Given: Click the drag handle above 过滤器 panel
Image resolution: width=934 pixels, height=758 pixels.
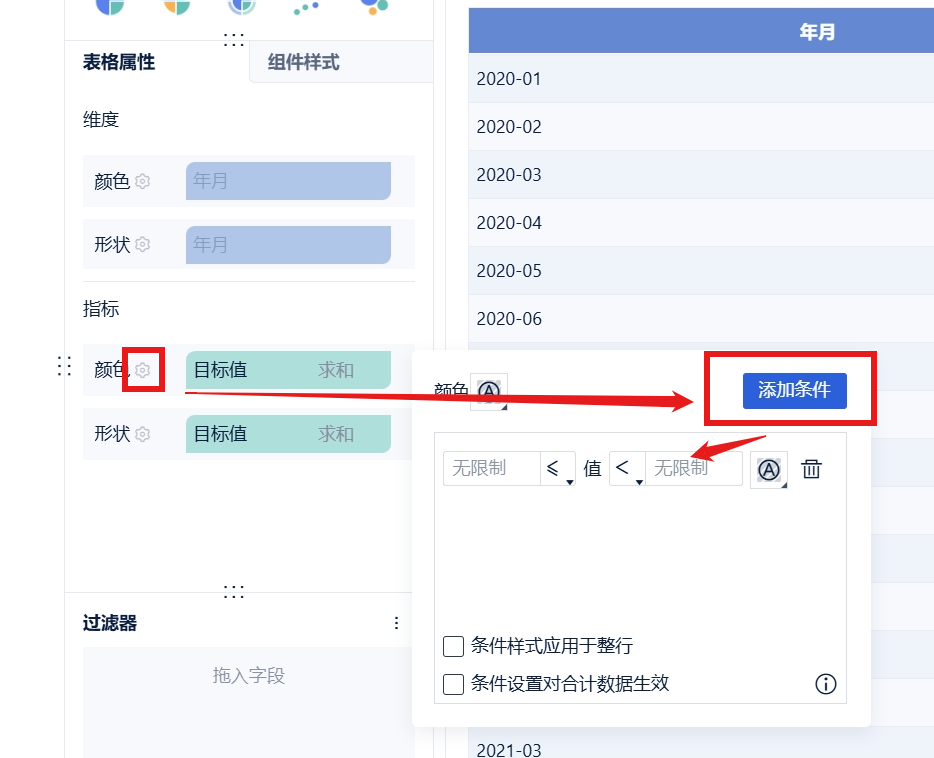Looking at the screenshot, I should click(x=234, y=592).
